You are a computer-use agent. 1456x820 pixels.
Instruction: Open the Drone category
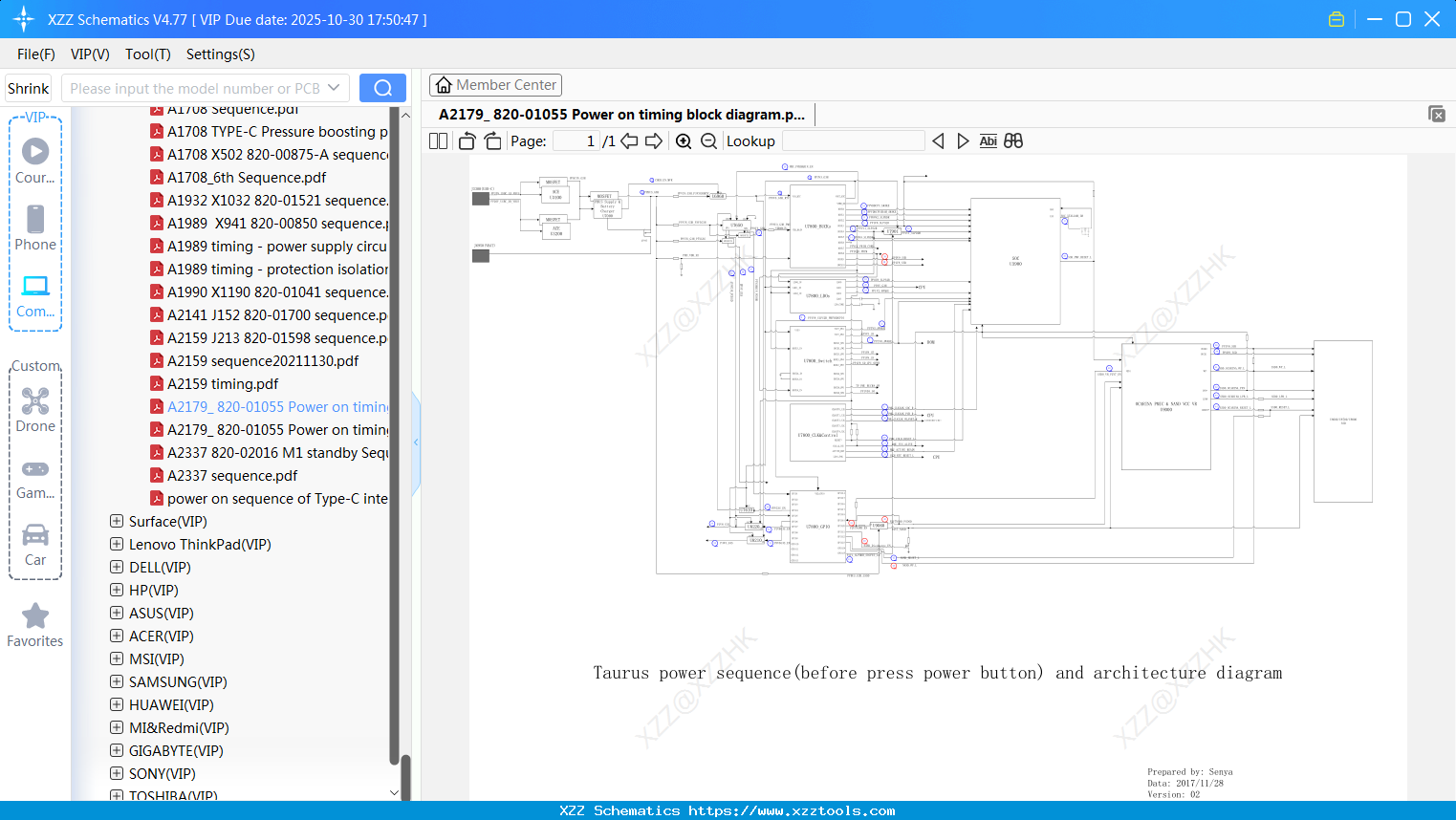(x=35, y=410)
